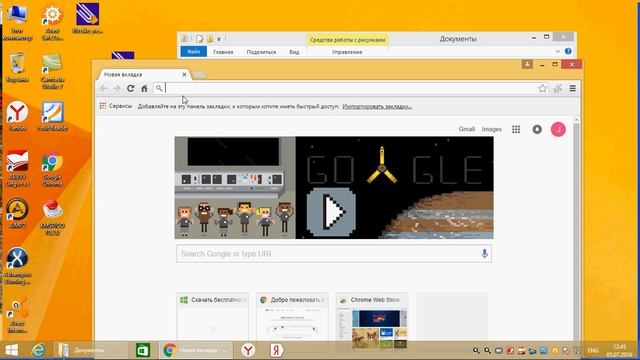The width and height of the screenshot is (640, 360).
Task: Go forward using Chrome's forward arrow
Action: 117,88
